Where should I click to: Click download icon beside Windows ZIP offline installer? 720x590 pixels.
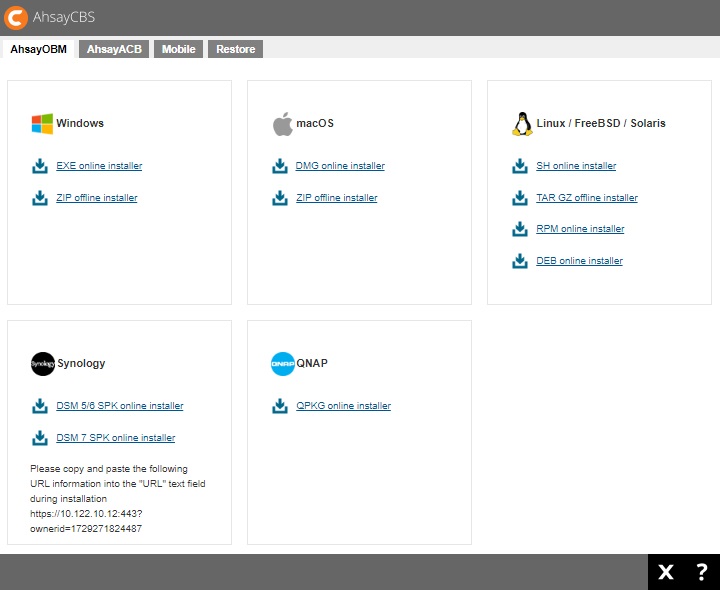[40, 198]
